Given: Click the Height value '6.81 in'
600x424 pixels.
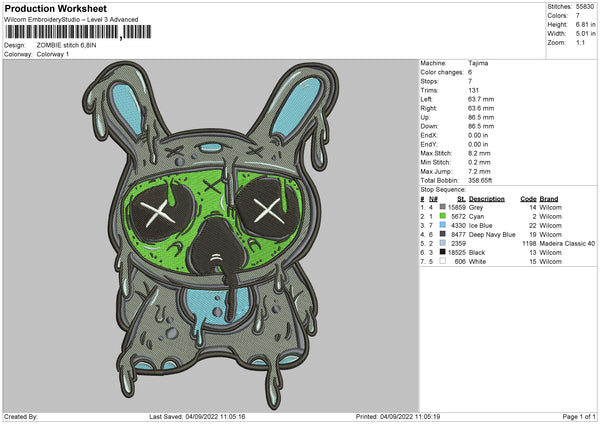Looking at the screenshot, I should (585, 24).
